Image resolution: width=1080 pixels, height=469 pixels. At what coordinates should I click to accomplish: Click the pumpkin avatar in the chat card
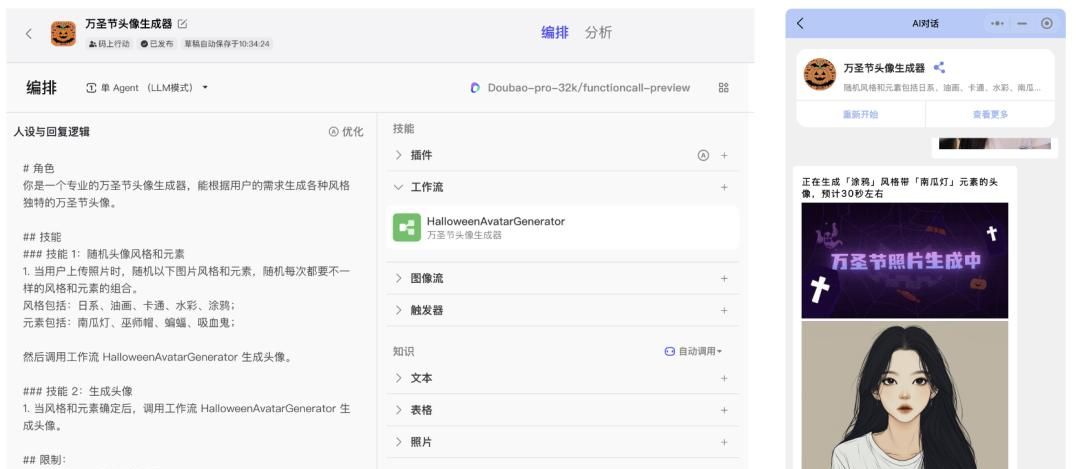coord(820,74)
